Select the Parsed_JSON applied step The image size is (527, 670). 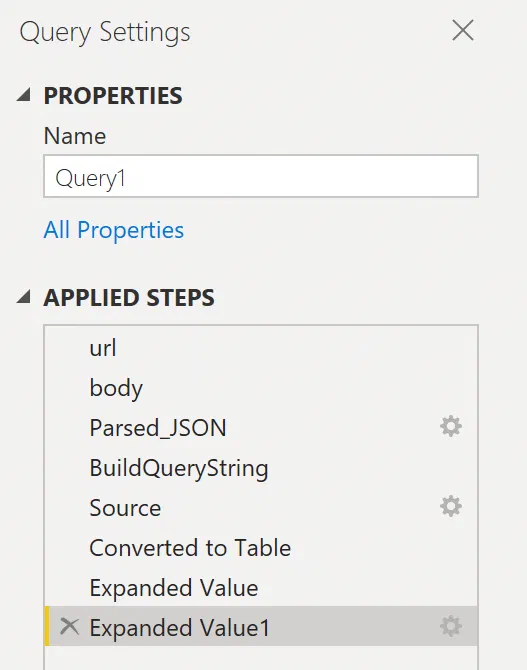point(261,428)
